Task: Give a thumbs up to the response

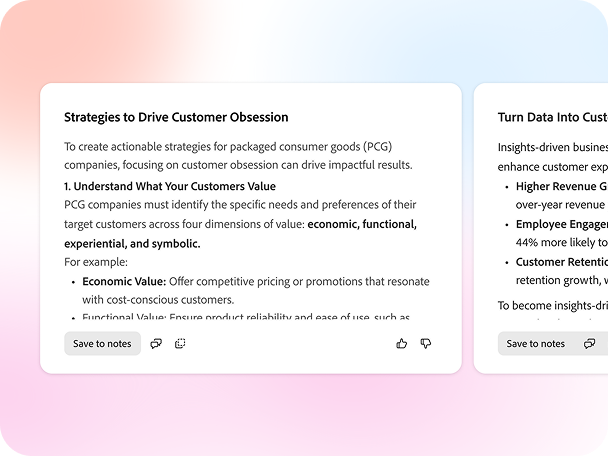Action: tap(402, 343)
